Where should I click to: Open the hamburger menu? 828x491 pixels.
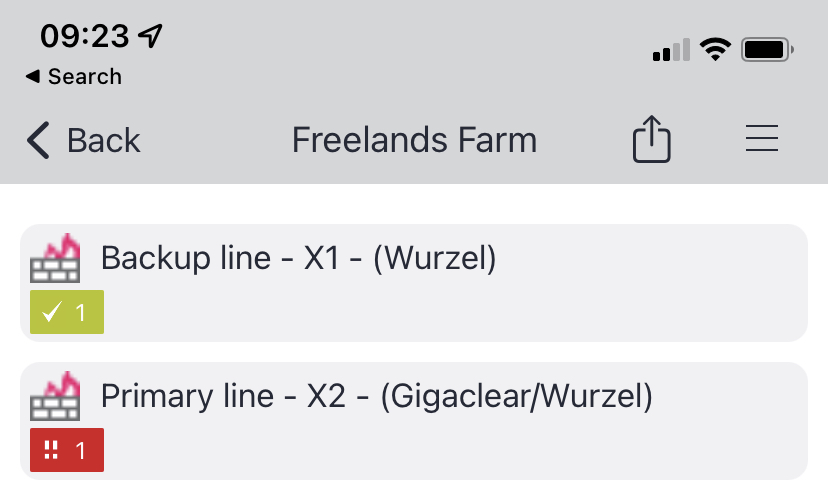762,139
